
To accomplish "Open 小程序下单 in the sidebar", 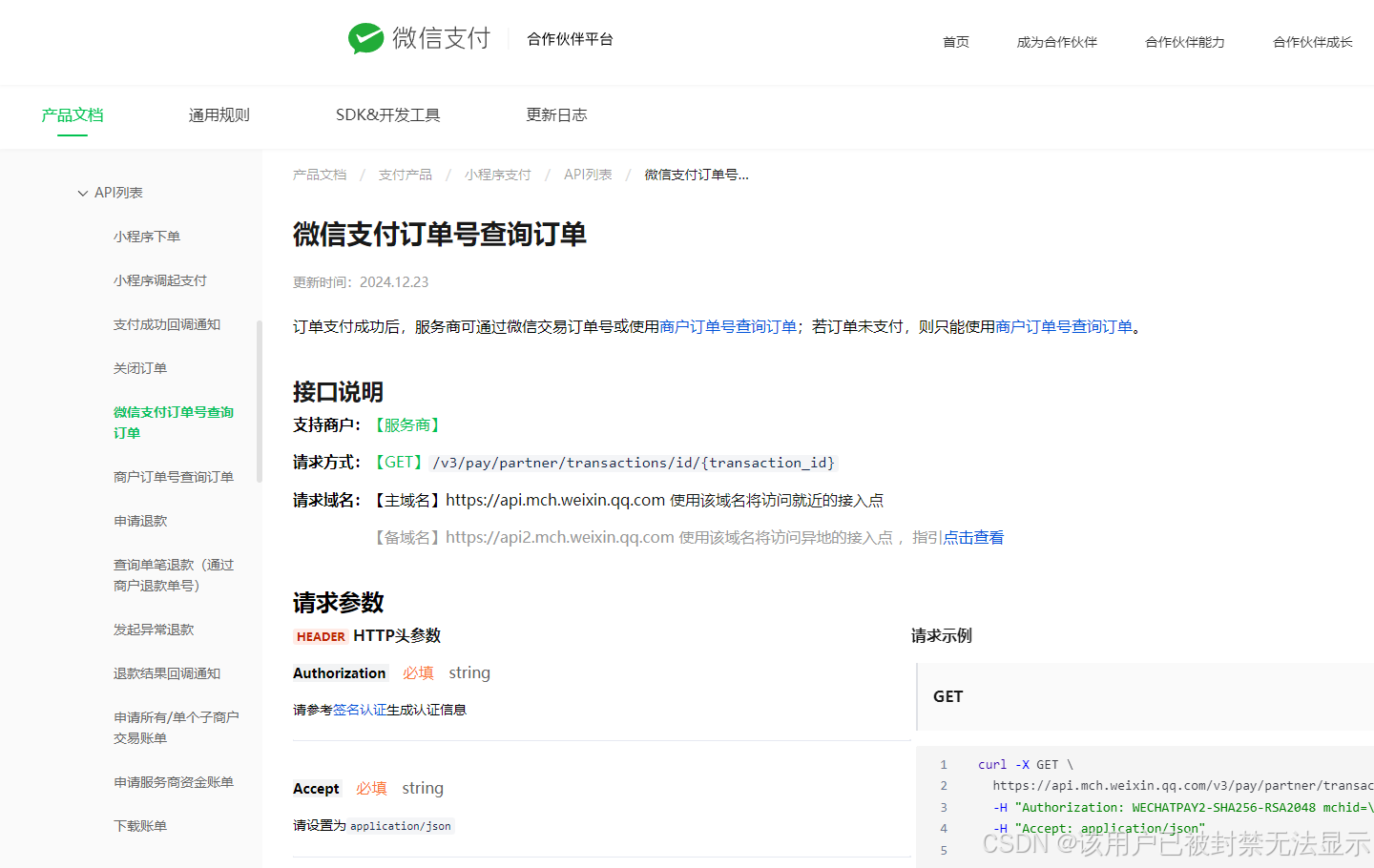I will point(147,237).
